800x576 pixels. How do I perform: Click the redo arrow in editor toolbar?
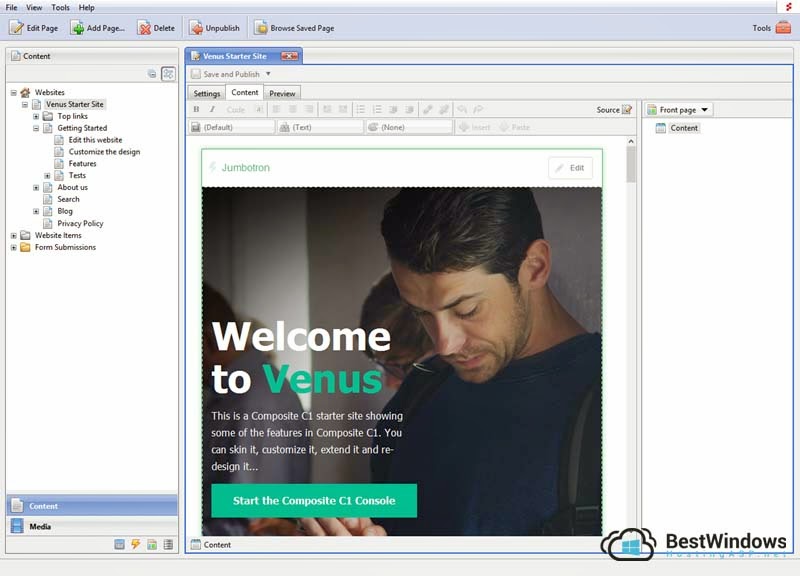click(x=478, y=109)
